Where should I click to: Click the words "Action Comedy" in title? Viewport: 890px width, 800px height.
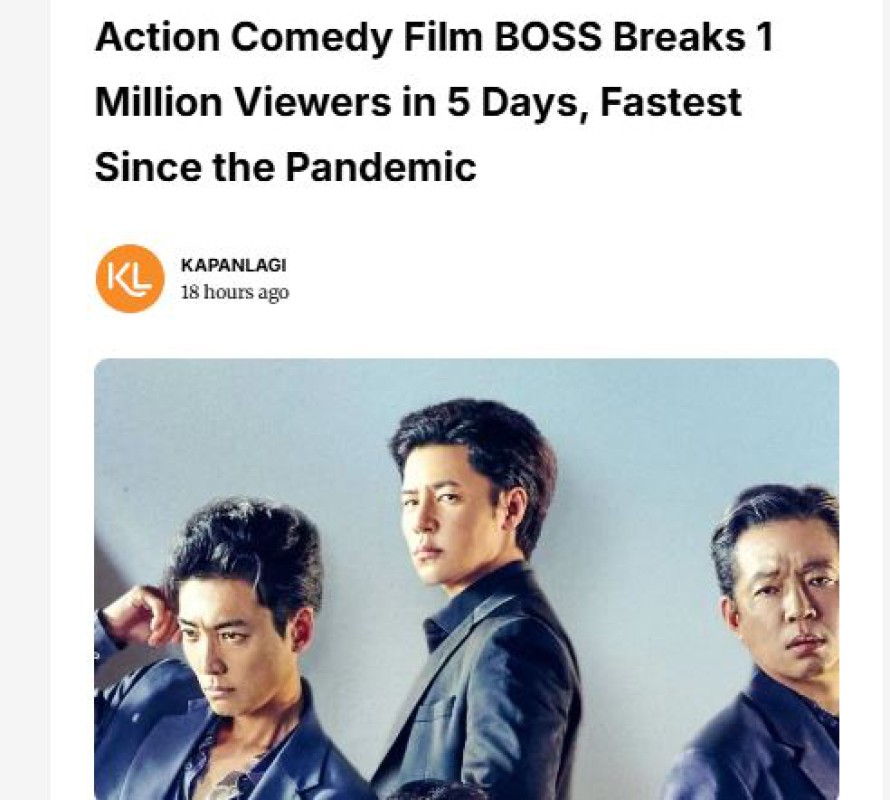point(244,38)
